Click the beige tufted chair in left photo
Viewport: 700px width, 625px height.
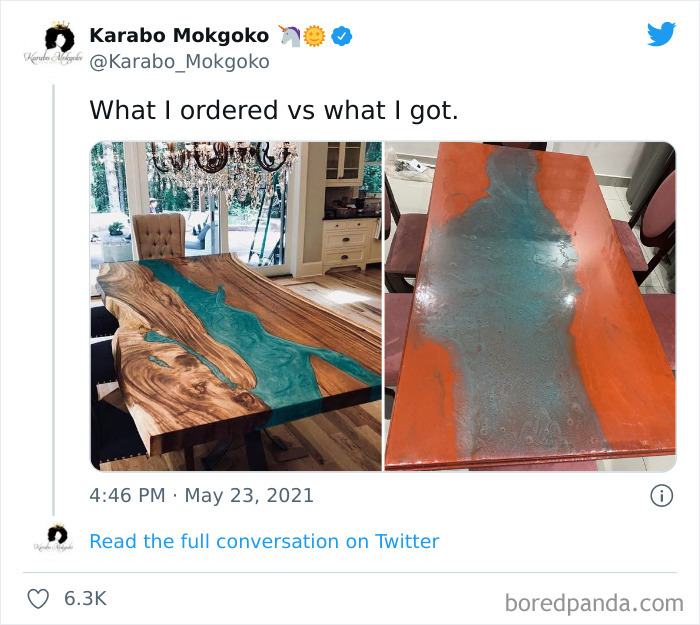159,239
